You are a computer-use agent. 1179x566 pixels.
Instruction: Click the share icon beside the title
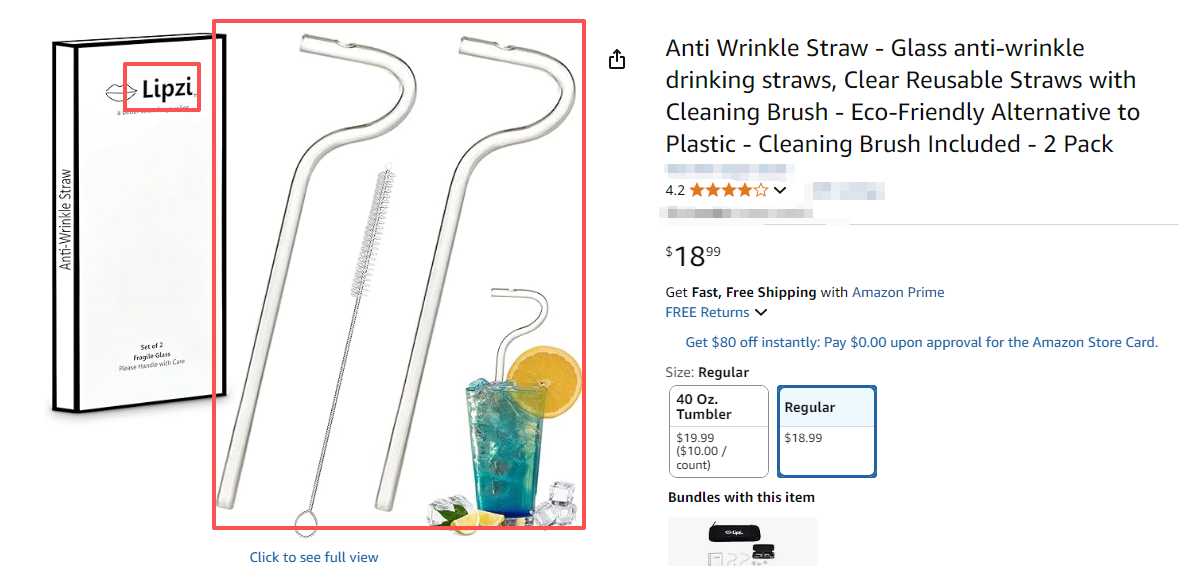tap(617, 60)
